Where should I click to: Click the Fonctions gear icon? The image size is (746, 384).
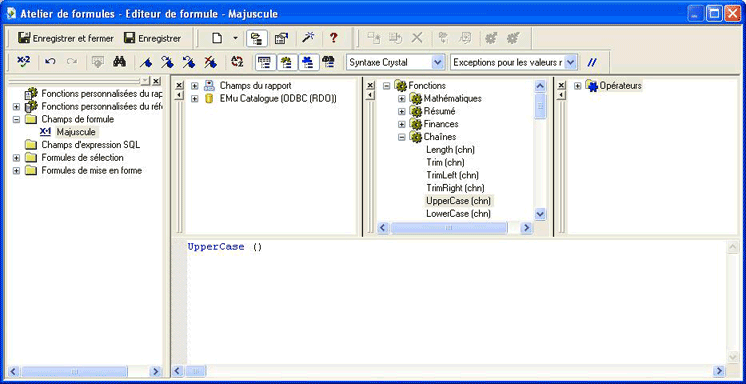click(401, 86)
